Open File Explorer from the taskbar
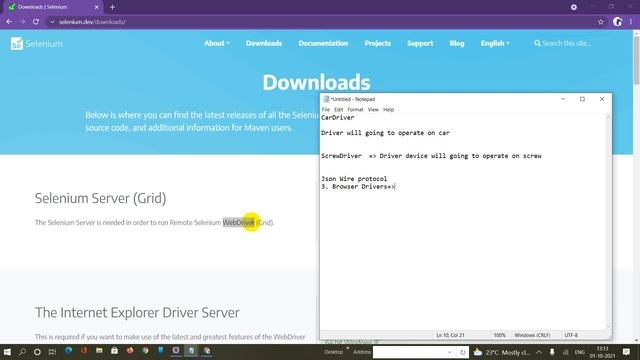Viewport: 640px width, 360px height. 99,351
